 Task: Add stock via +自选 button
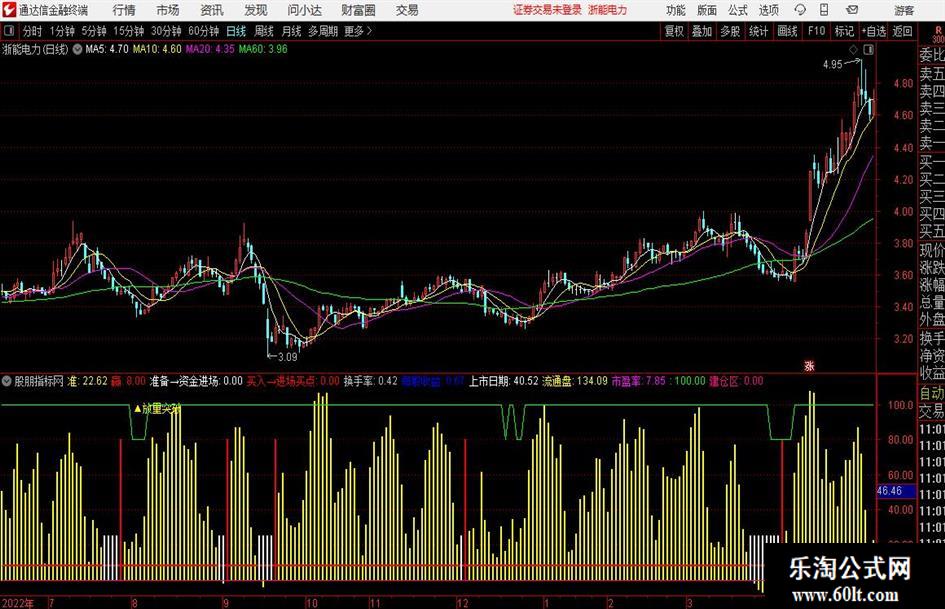[x=873, y=31]
